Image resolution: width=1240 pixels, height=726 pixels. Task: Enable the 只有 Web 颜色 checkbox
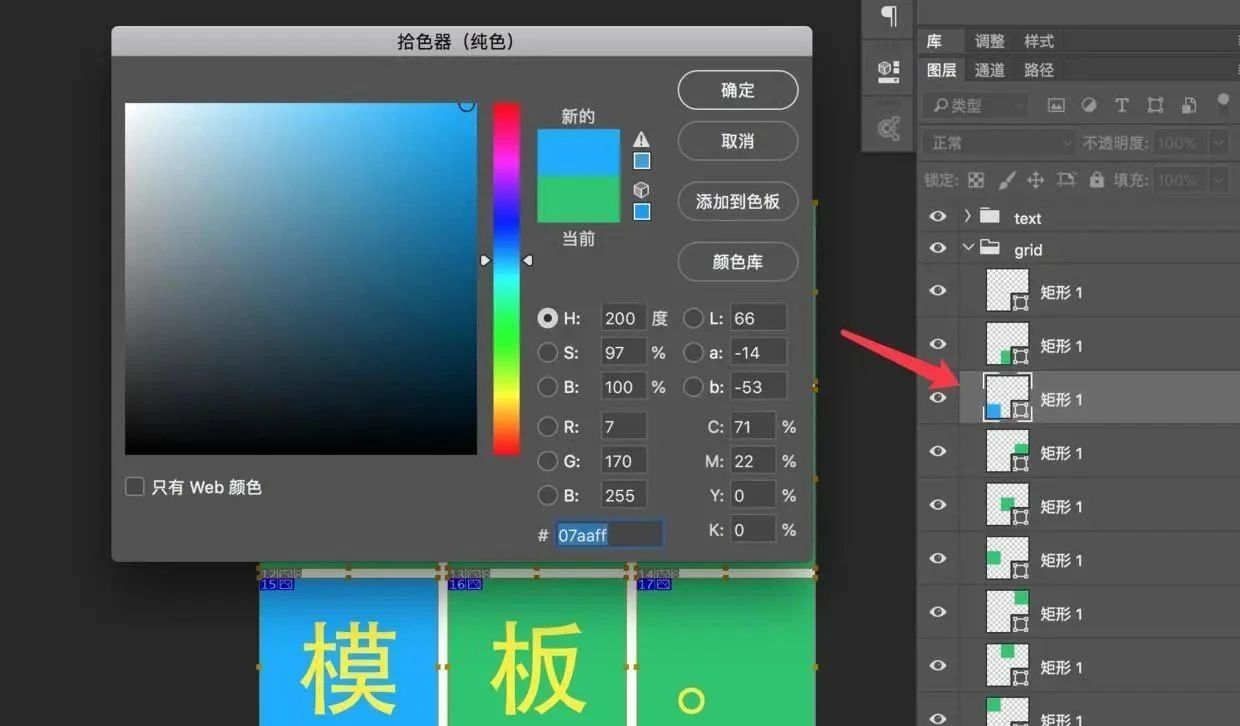point(134,487)
